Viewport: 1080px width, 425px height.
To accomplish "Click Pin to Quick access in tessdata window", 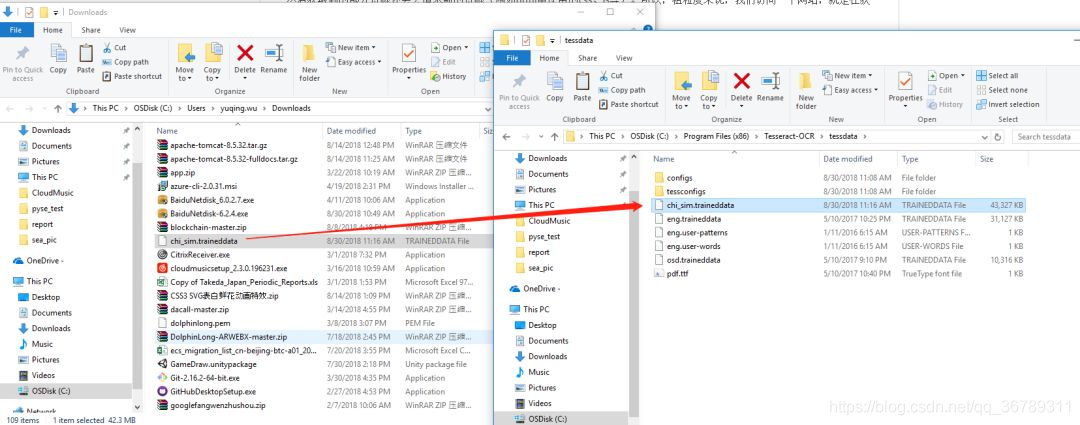I will [x=519, y=91].
